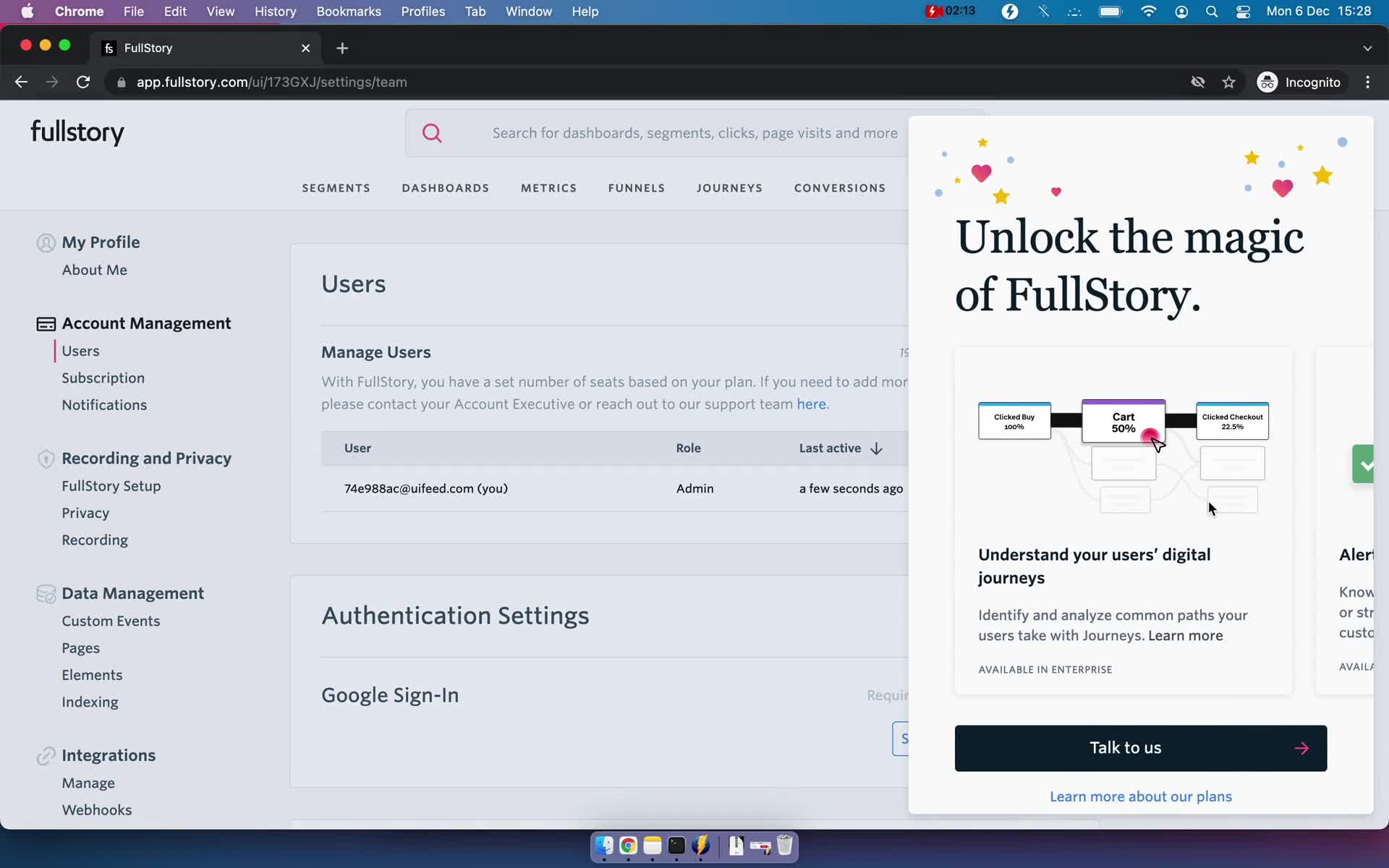Click the Integrations link icon
The width and height of the screenshot is (1389, 868).
coord(46,756)
